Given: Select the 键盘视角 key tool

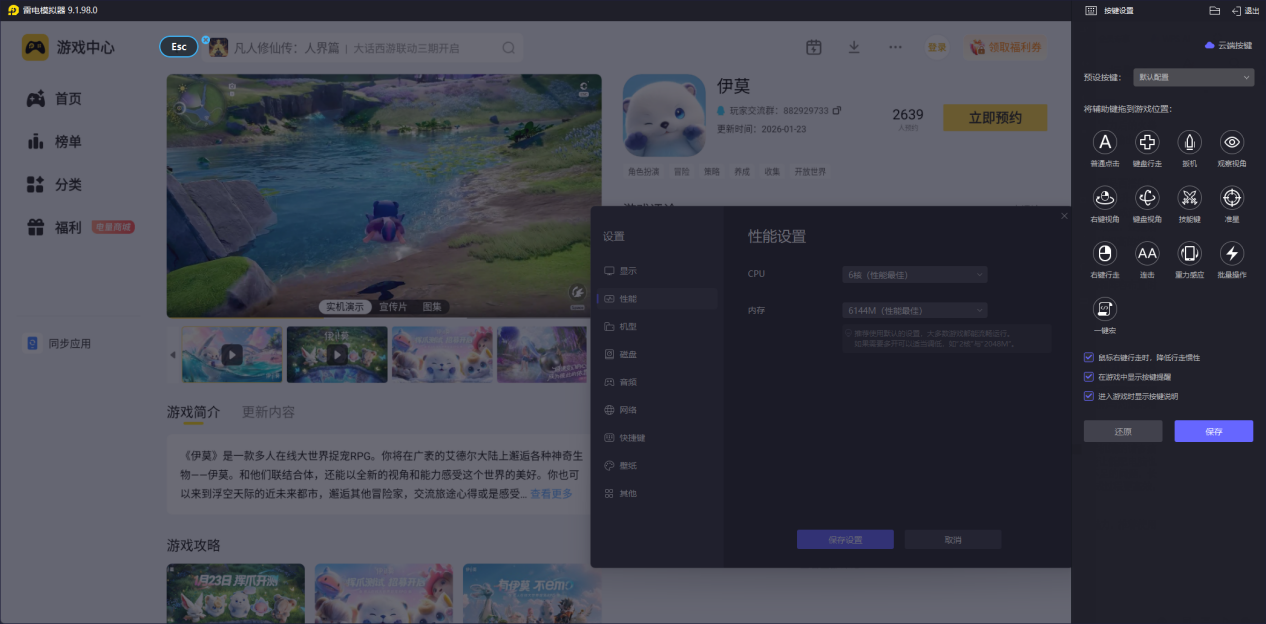Looking at the screenshot, I should pos(1148,198).
